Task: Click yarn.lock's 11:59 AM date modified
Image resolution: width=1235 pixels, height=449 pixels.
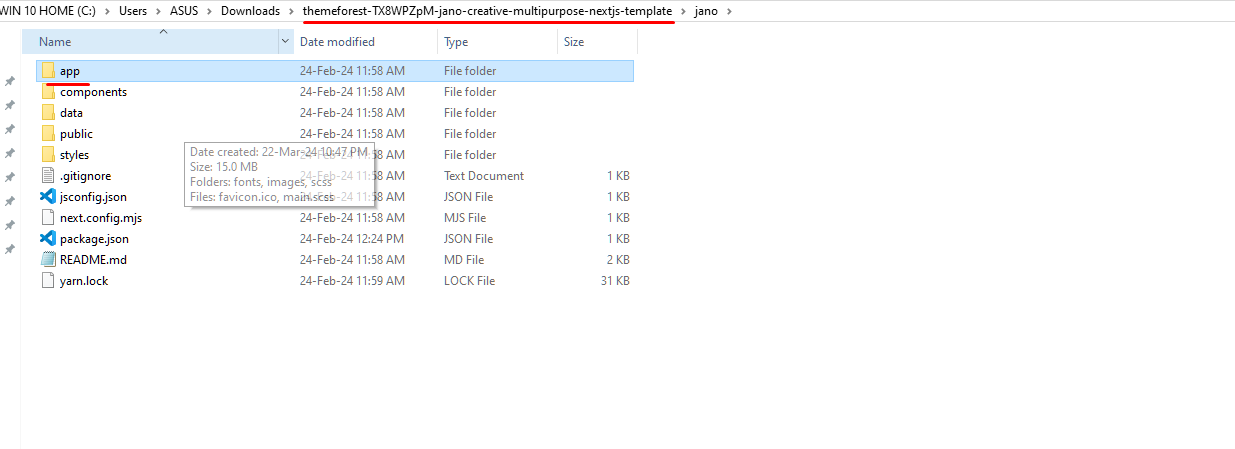Action: [x=352, y=281]
